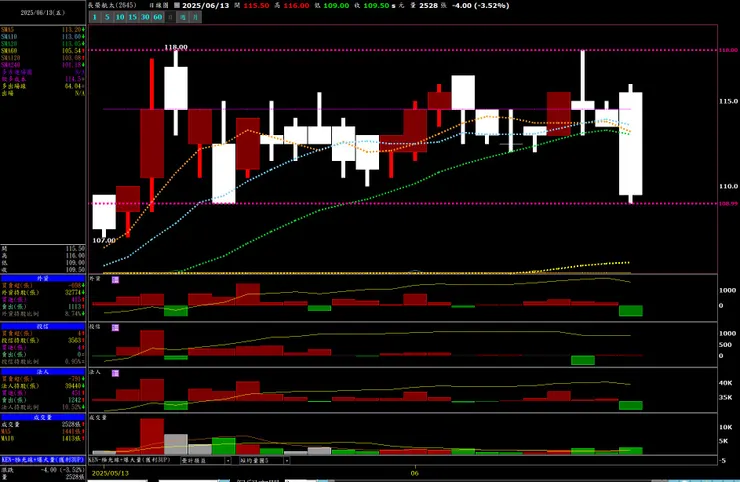Click the tallest red volume bar
740x482 pixels.
(152, 436)
